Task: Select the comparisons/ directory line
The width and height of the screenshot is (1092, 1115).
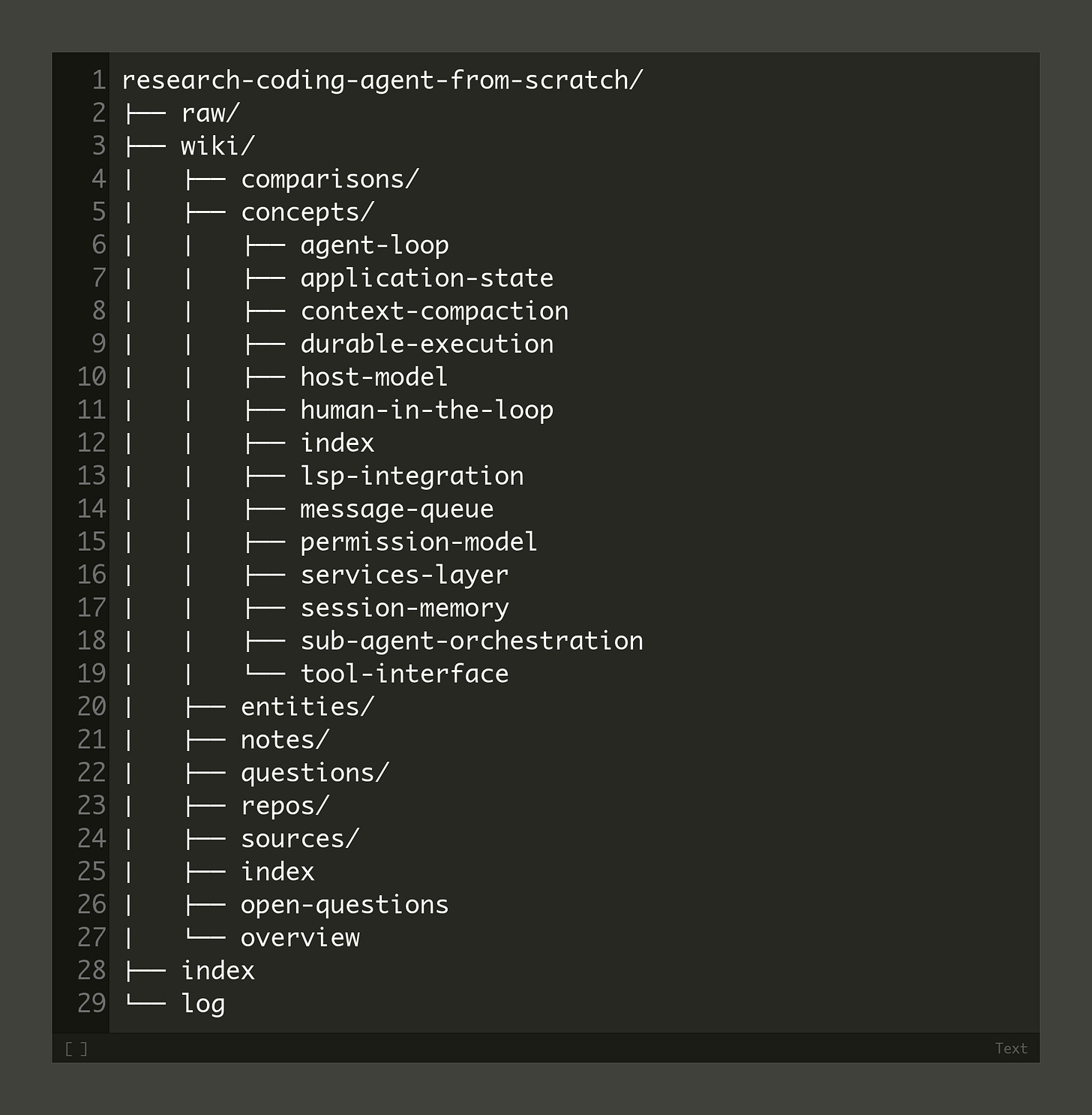Action: pos(329,179)
